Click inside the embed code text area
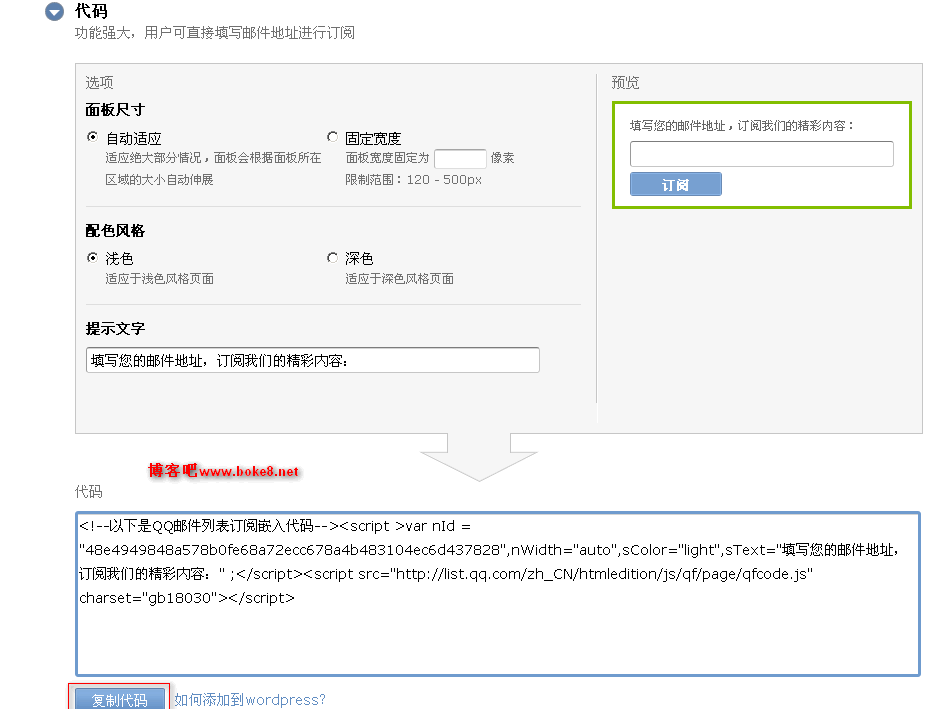 click(498, 594)
